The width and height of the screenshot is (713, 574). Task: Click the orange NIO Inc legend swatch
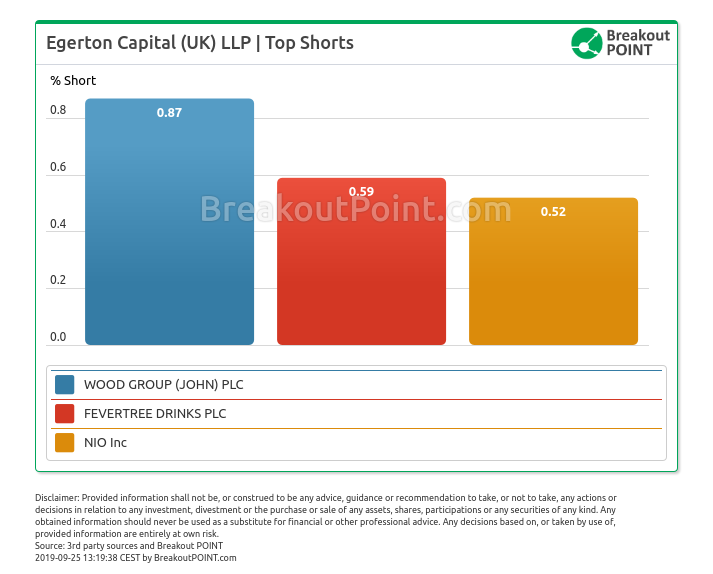(65, 443)
